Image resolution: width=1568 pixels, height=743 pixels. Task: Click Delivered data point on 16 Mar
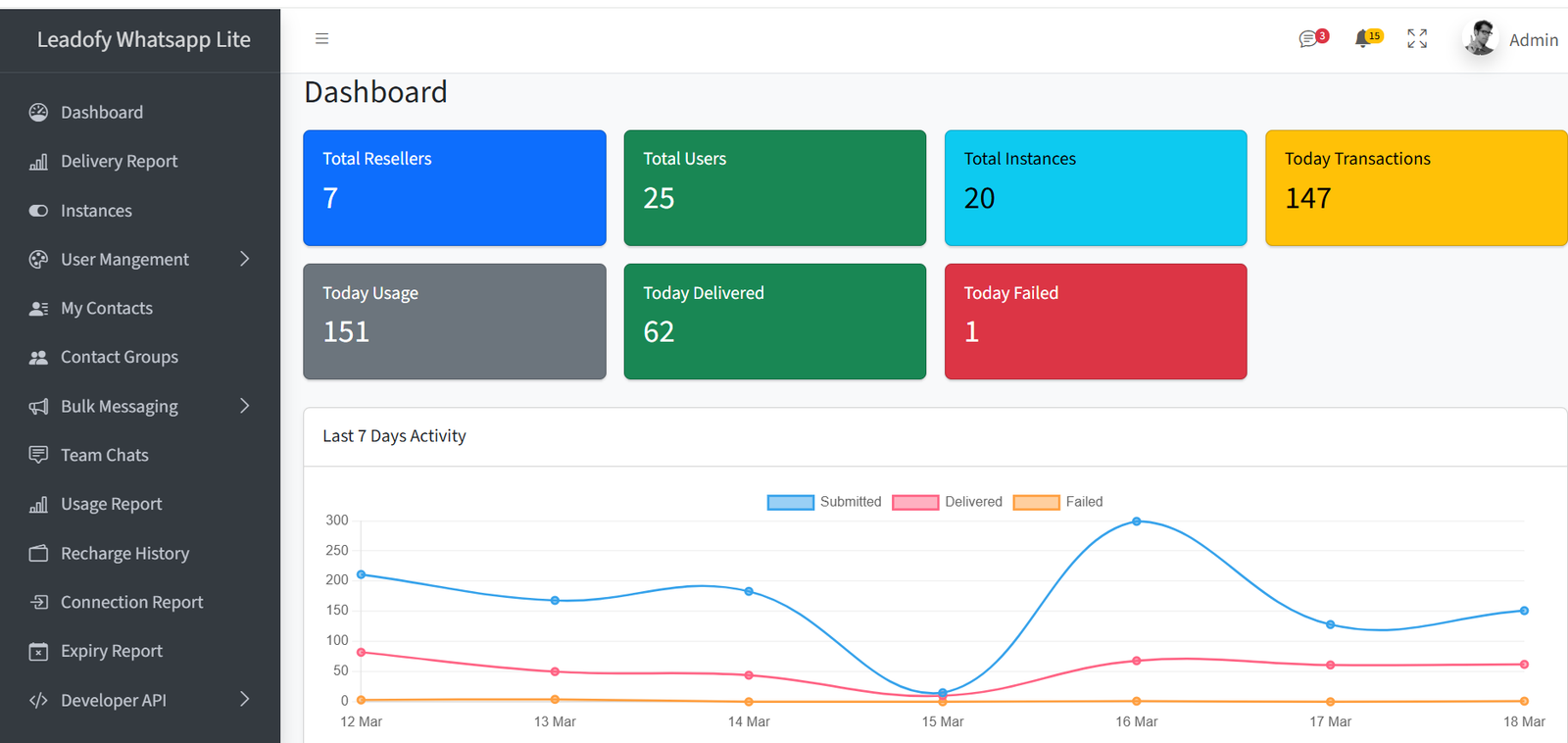click(1137, 661)
